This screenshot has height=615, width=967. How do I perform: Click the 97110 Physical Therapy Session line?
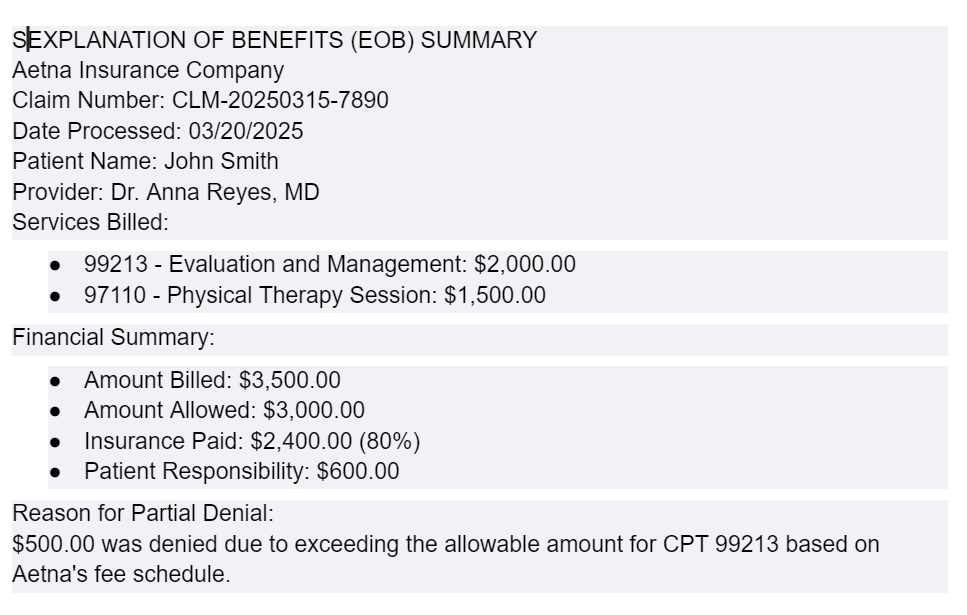tap(315, 295)
